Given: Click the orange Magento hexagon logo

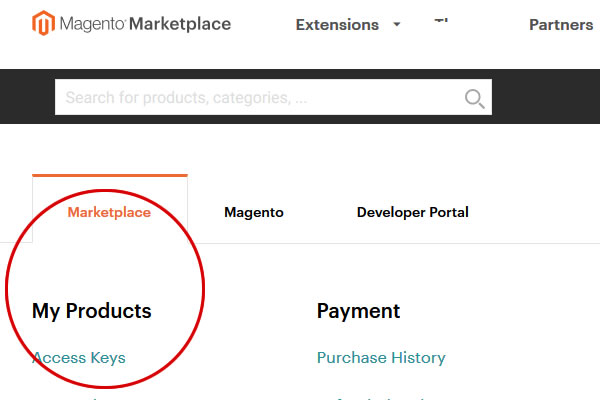Looking at the screenshot, I should pyautogui.click(x=44, y=24).
